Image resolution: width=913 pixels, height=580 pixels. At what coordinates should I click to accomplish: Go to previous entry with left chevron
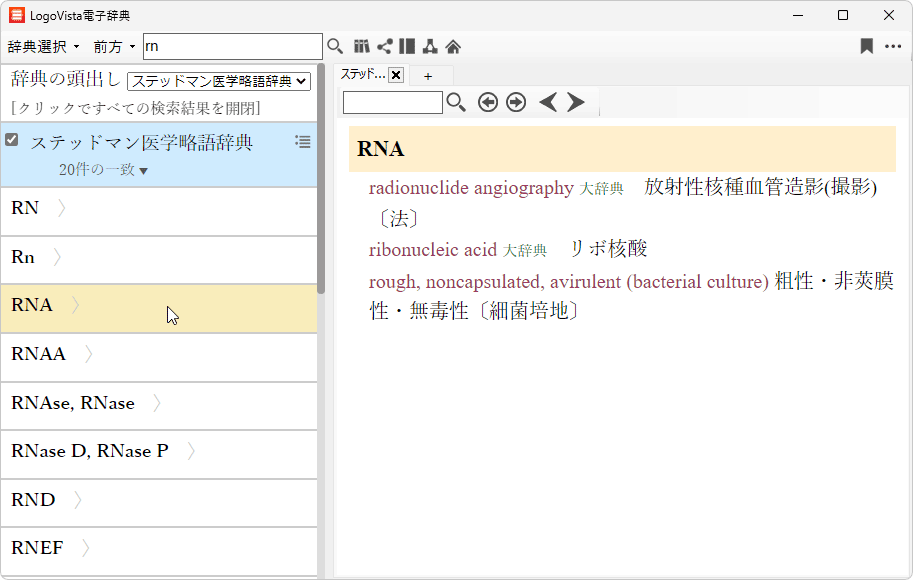coord(547,102)
